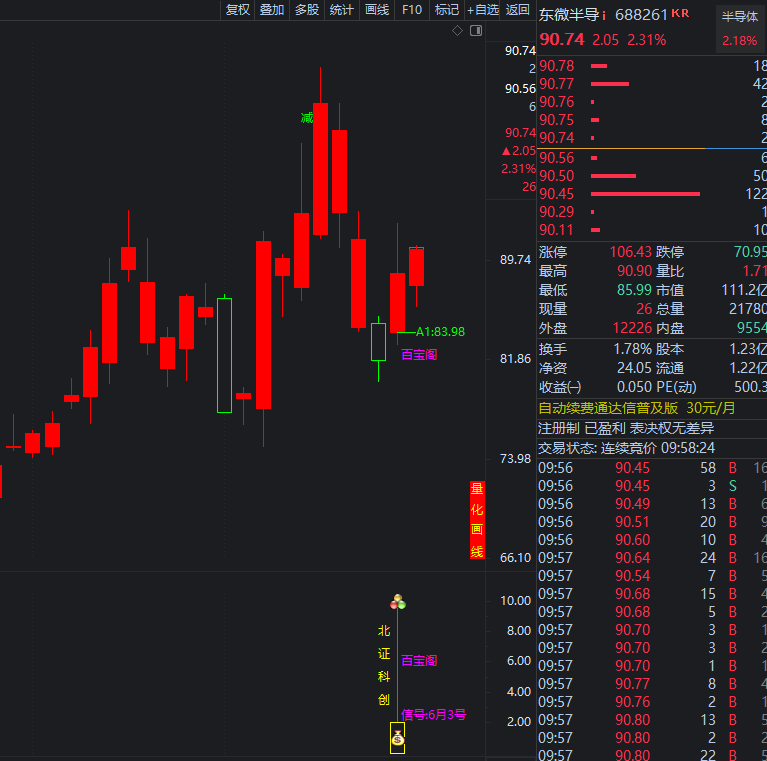Click the buy order price 90.29
767x761 pixels.
[557, 212]
